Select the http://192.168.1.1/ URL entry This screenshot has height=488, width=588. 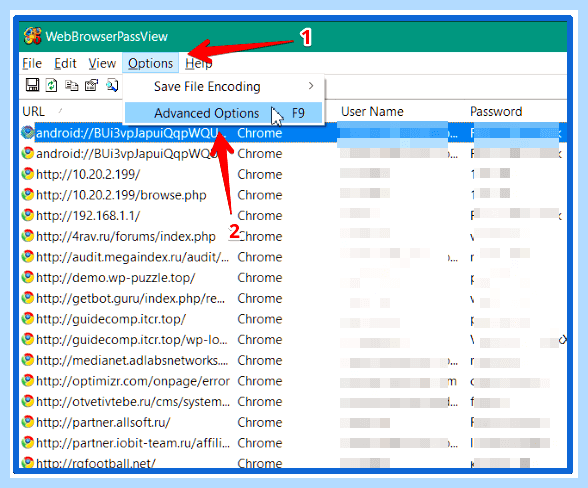click(x=88, y=215)
